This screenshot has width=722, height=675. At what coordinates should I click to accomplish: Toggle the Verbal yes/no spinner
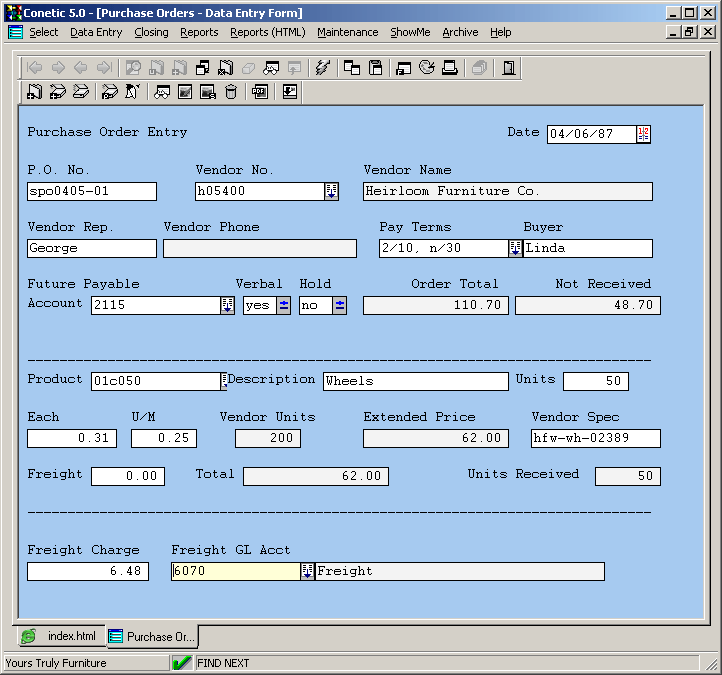point(284,306)
